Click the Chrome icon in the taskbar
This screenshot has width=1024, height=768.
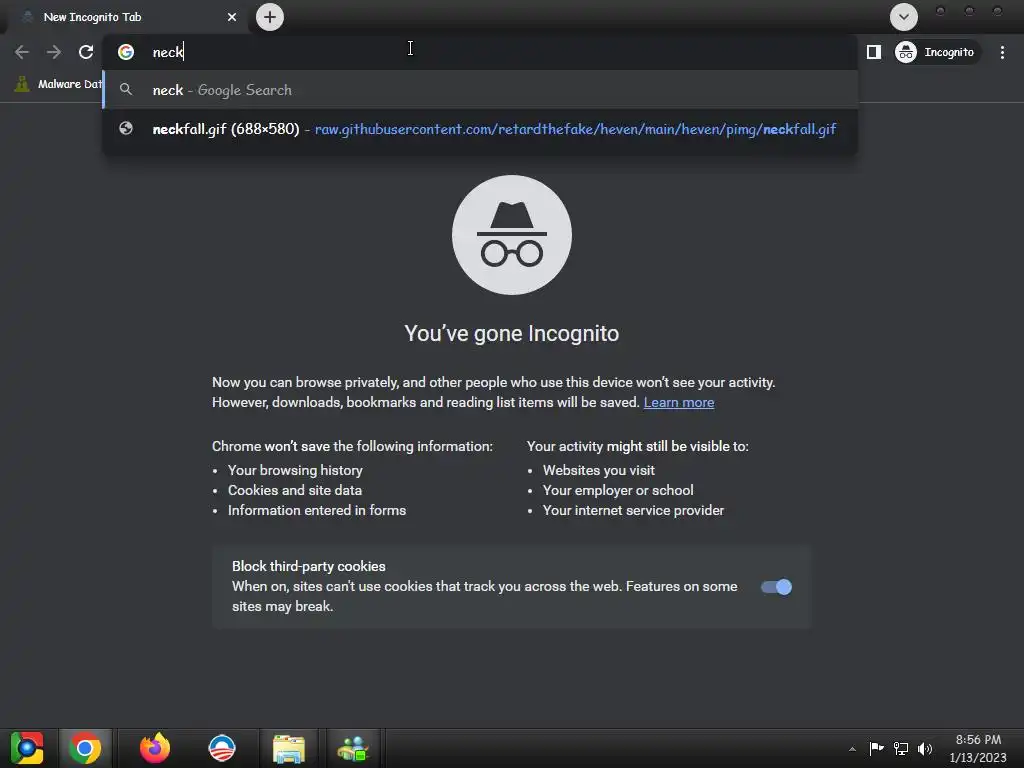coord(85,748)
